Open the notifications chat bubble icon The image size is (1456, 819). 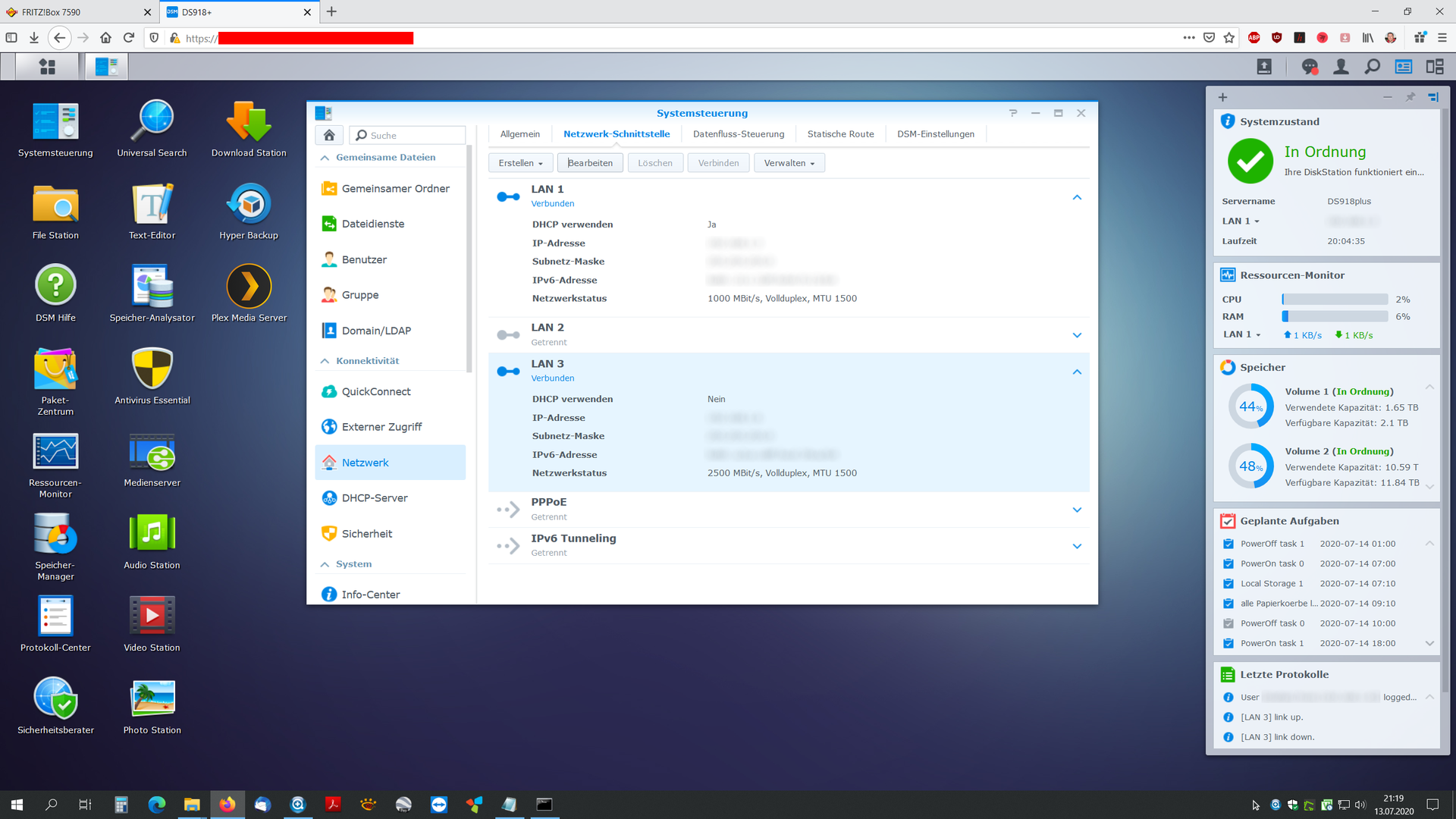pyautogui.click(x=1310, y=67)
